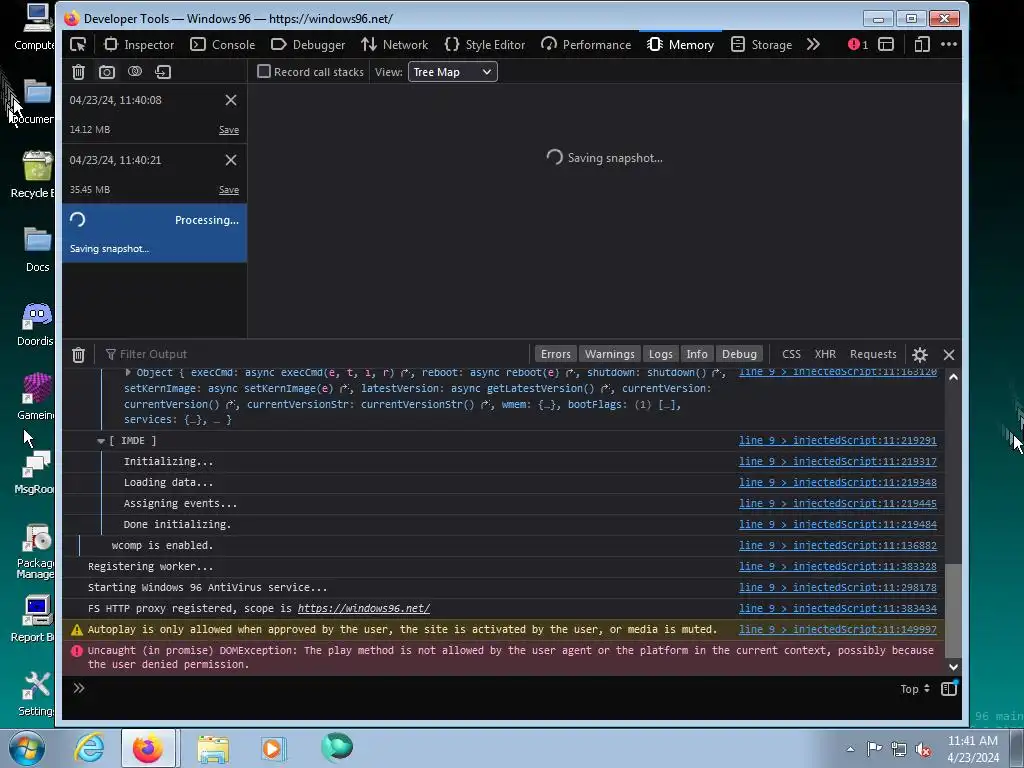
Task: Activate the element picker tool
Action: [78, 44]
